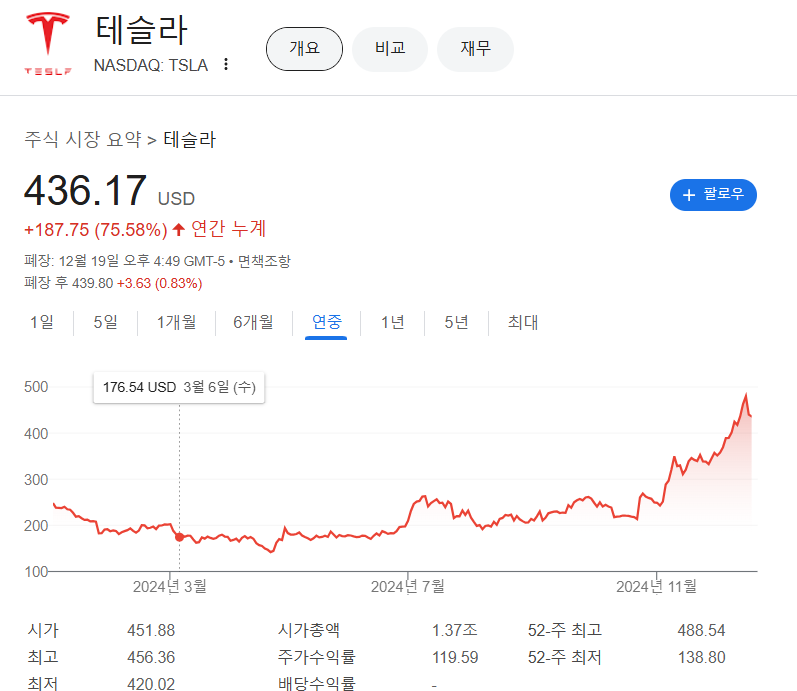Select the 최대 max chart range
This screenshot has height=691, width=797.
[x=523, y=322]
